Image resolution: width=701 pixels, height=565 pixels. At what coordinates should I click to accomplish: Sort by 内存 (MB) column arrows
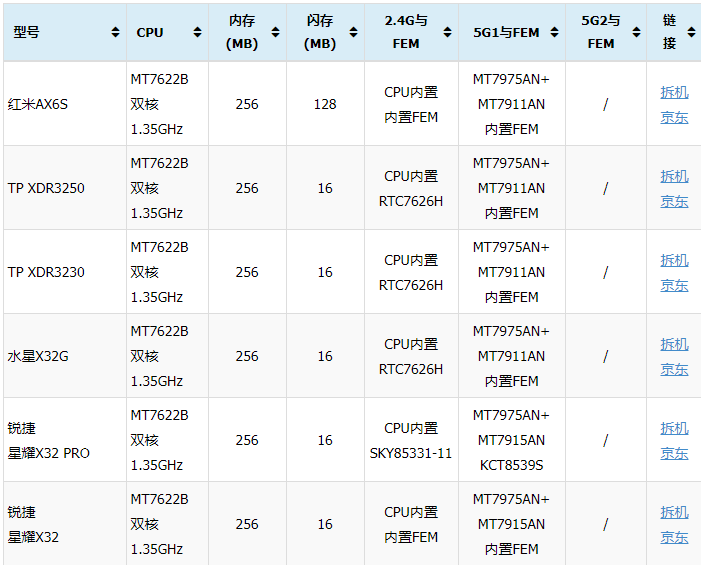click(x=275, y=32)
